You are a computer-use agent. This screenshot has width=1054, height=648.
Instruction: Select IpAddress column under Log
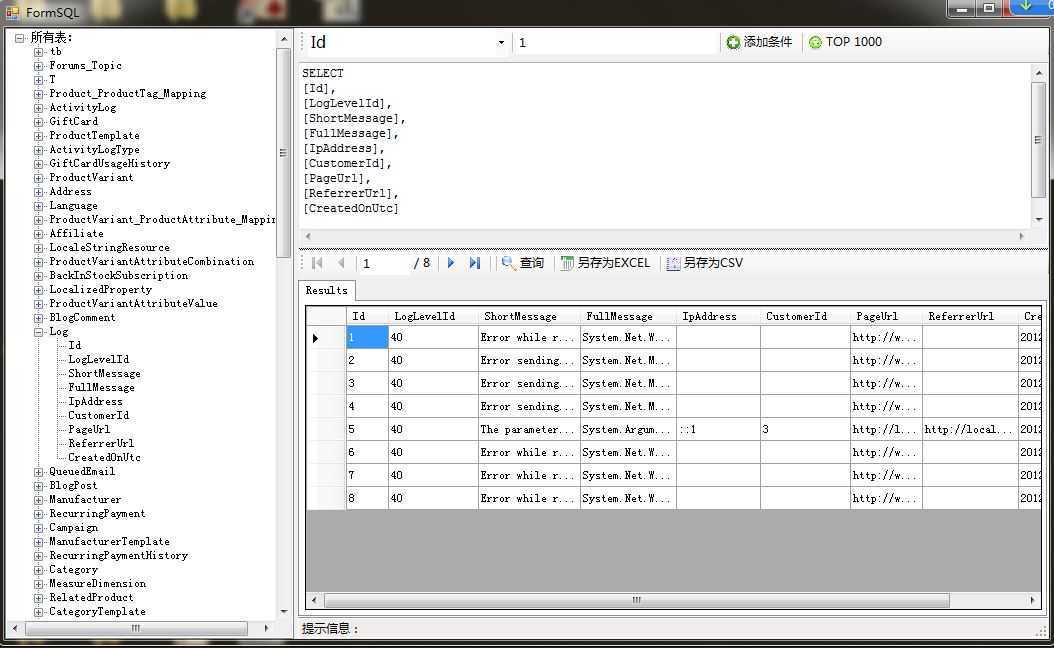tap(95, 402)
